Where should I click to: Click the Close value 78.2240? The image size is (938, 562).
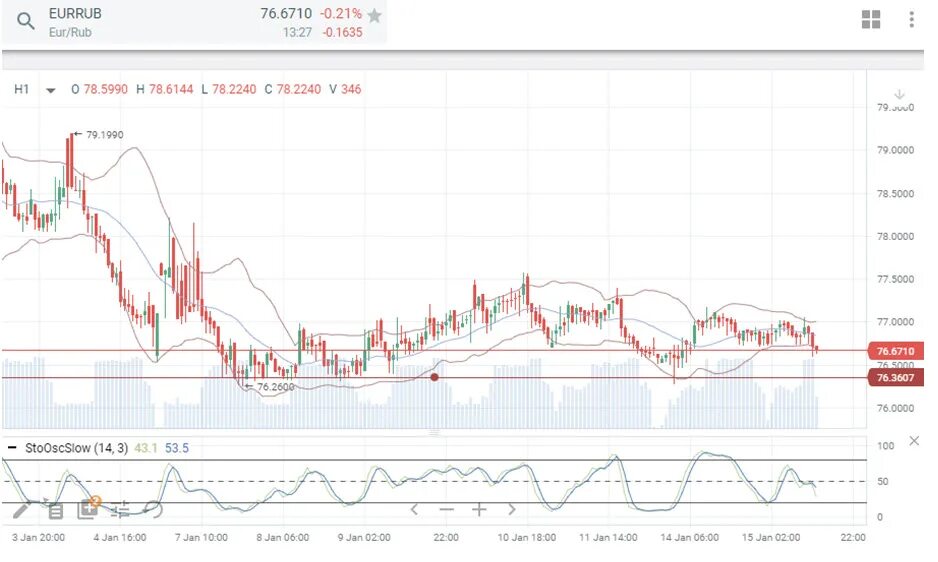coord(298,89)
